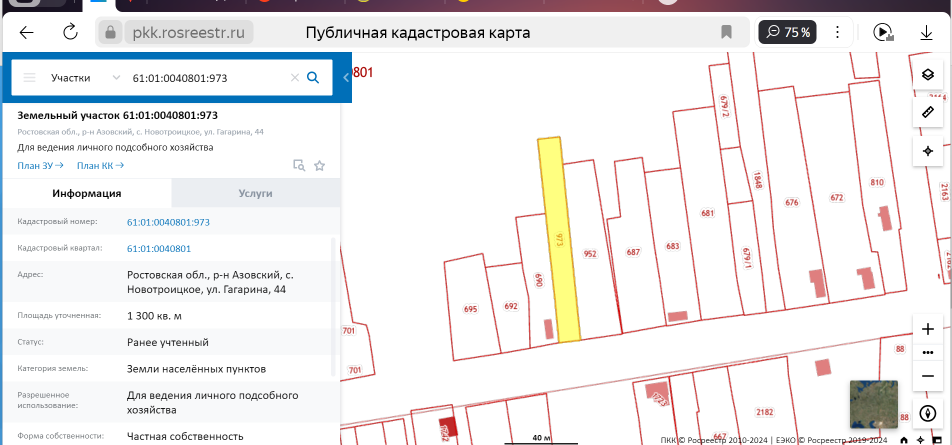The height and width of the screenshot is (445, 952).
Task: Select the Информация tab
Action: [87, 193]
